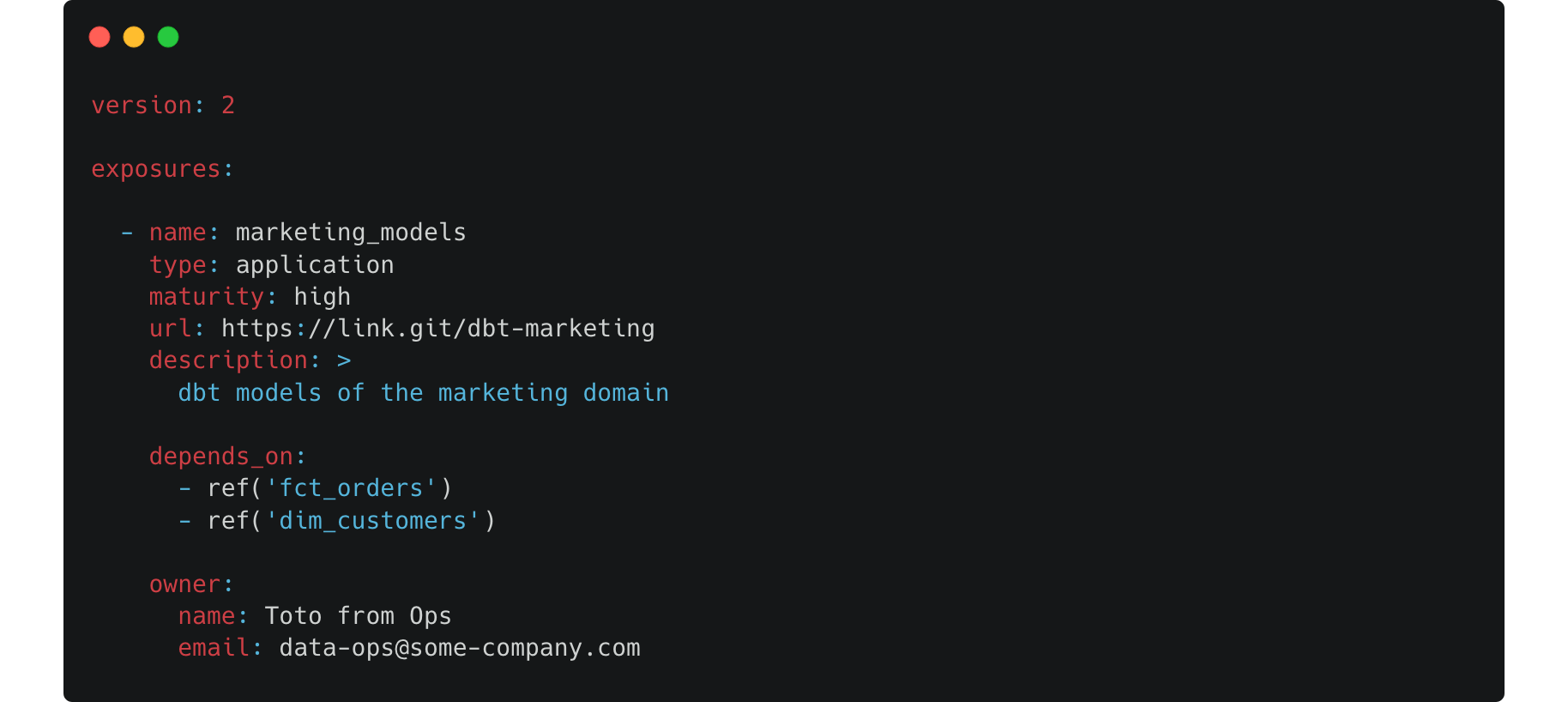Click the green maximize window button
1568x702 pixels.
tap(168, 37)
